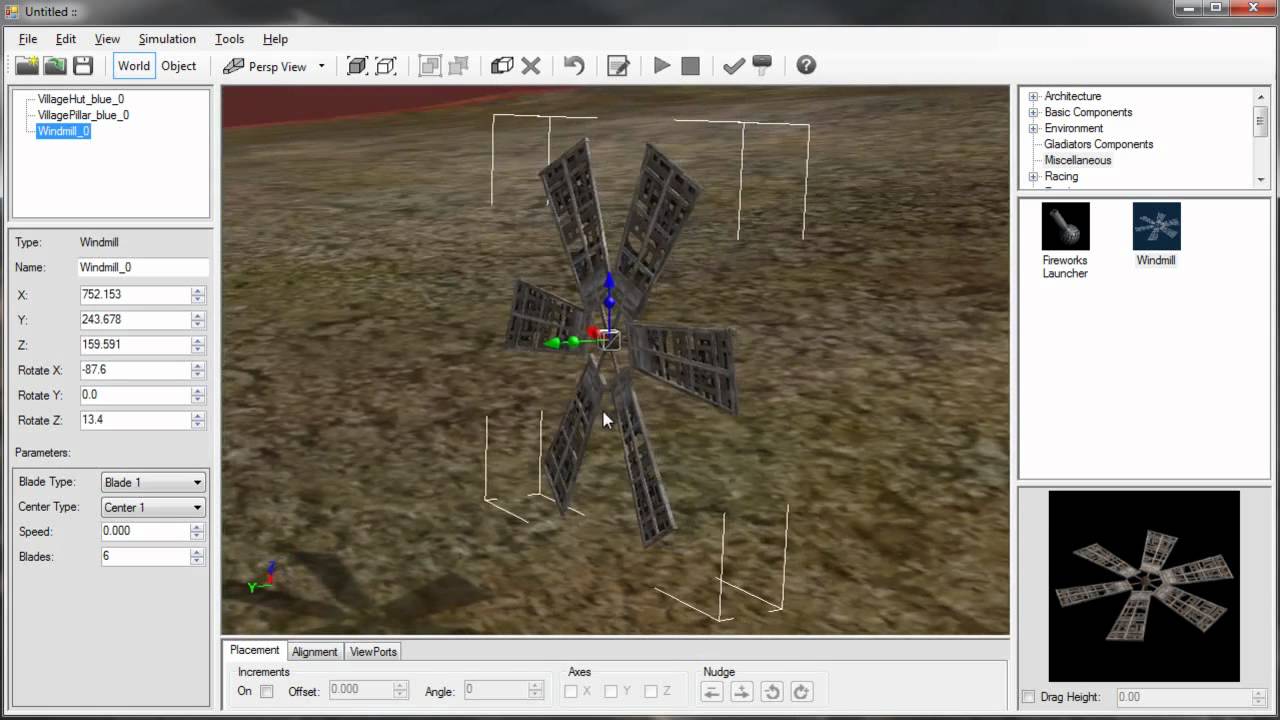Screen dimensions: 1280x720
Task: Click the Open file toolbar icon
Action: point(55,66)
